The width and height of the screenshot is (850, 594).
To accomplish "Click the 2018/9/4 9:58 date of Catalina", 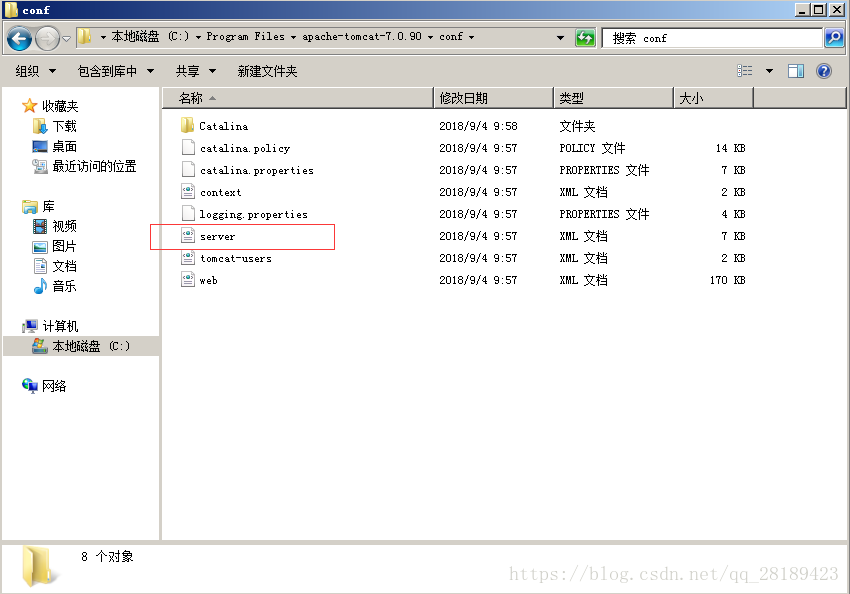I will (x=478, y=126).
